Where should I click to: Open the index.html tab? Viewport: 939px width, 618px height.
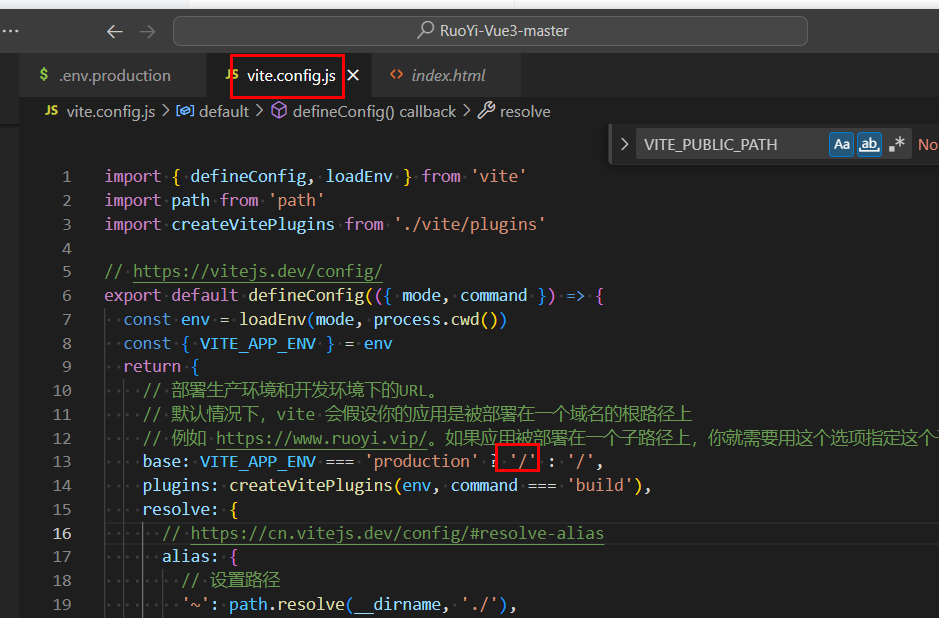(x=448, y=75)
